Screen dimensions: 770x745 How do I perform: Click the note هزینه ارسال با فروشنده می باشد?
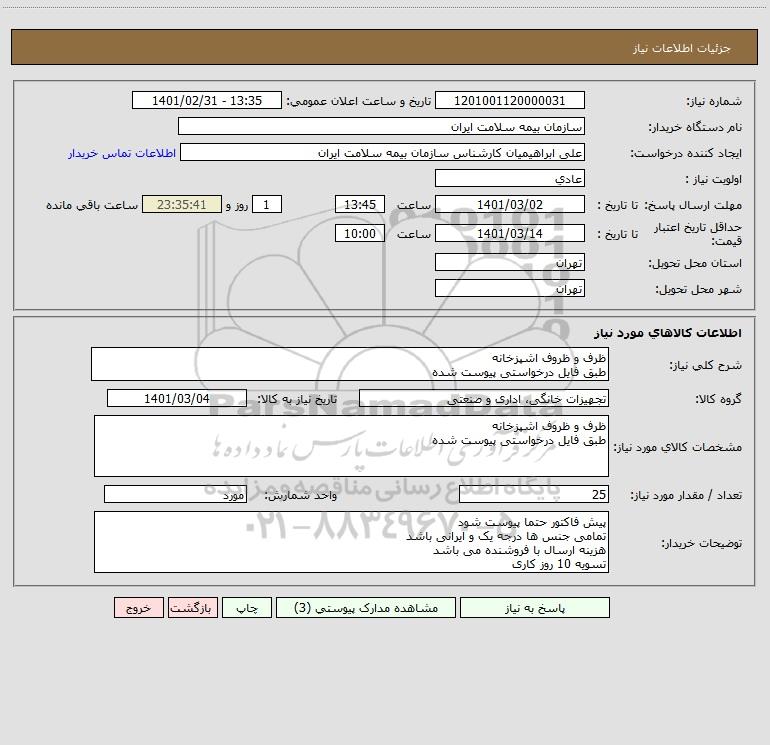pos(520,550)
